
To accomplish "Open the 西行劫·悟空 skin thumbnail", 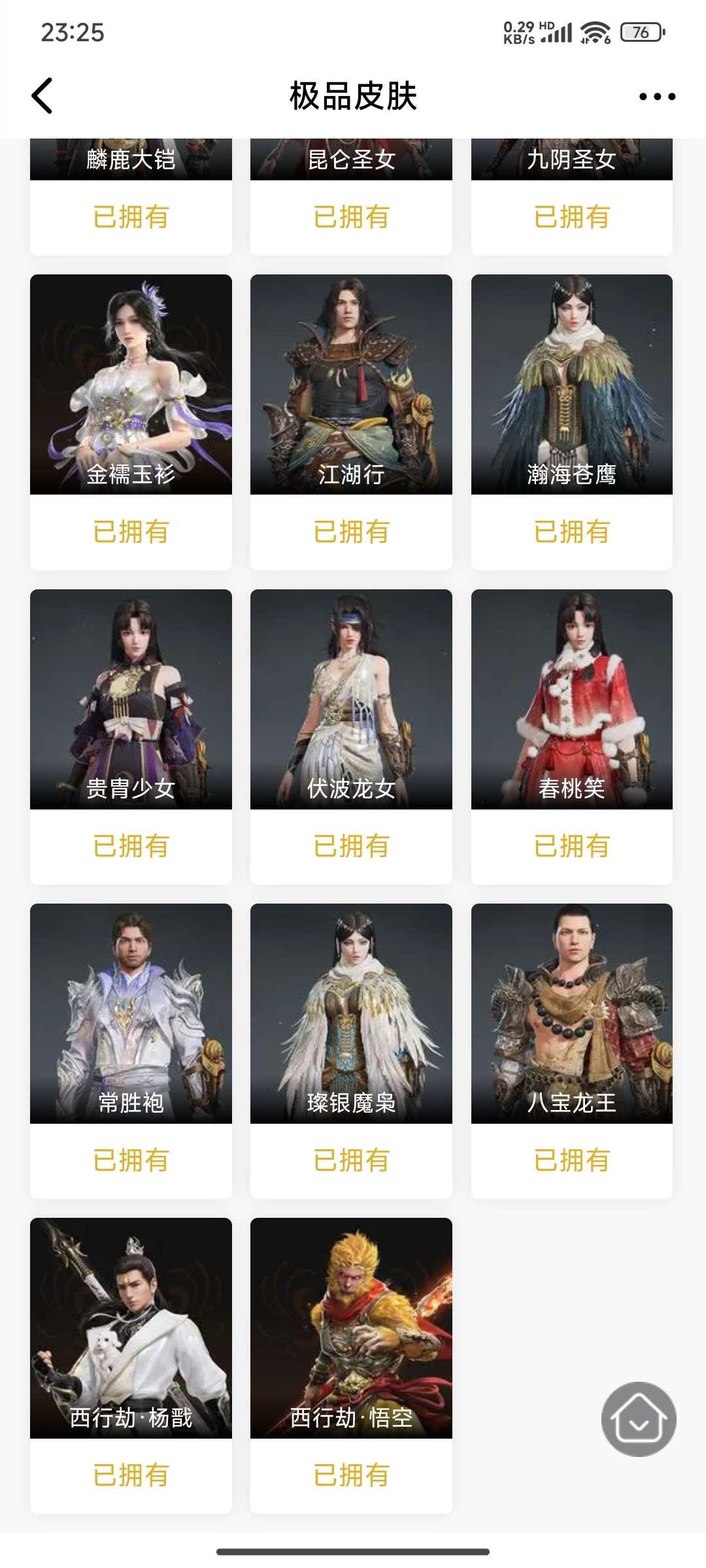I will pyautogui.click(x=351, y=1328).
